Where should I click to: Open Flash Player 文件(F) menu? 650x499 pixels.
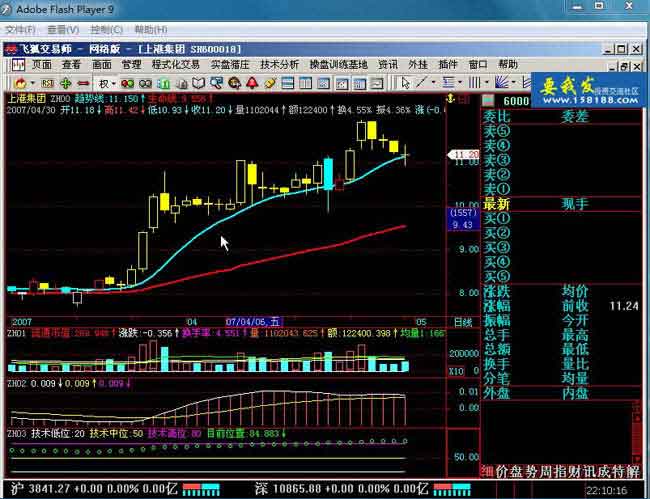tap(20, 30)
